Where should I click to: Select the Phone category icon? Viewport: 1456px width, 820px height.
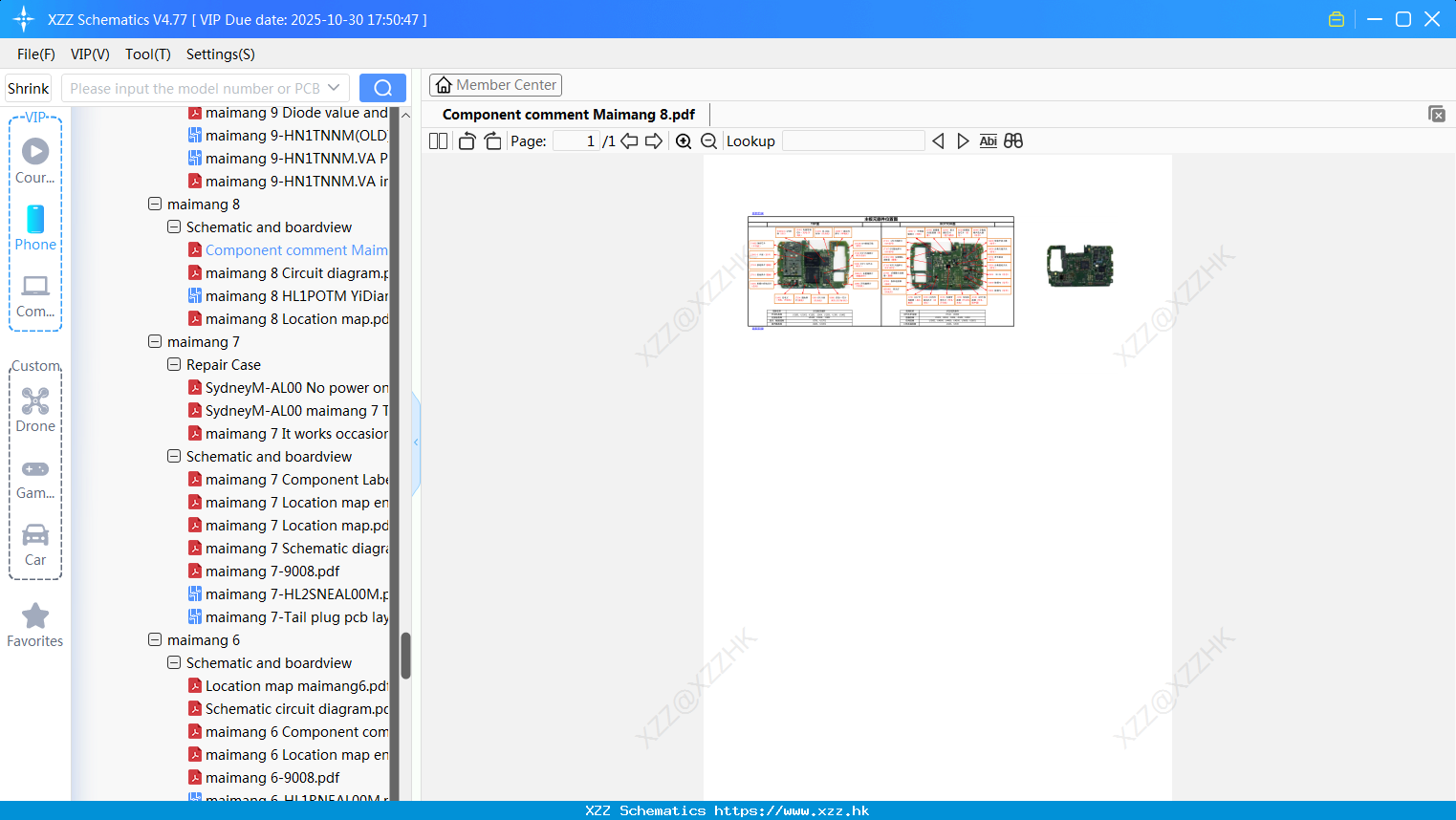[35, 219]
